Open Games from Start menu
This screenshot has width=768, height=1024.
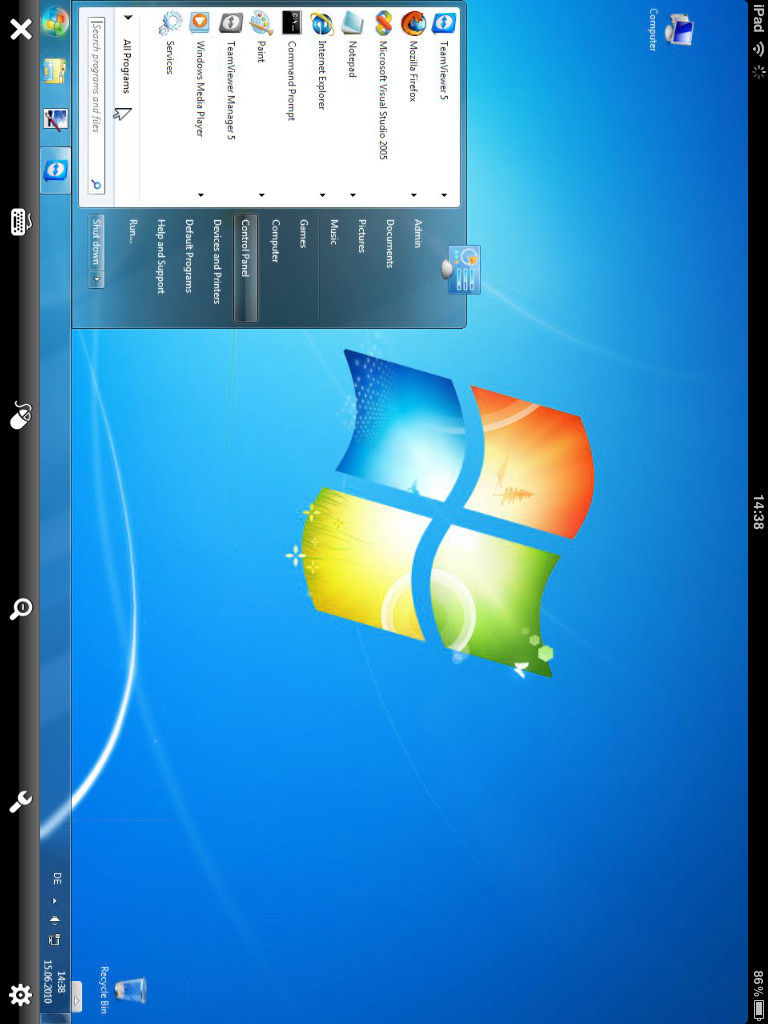pyautogui.click(x=303, y=234)
